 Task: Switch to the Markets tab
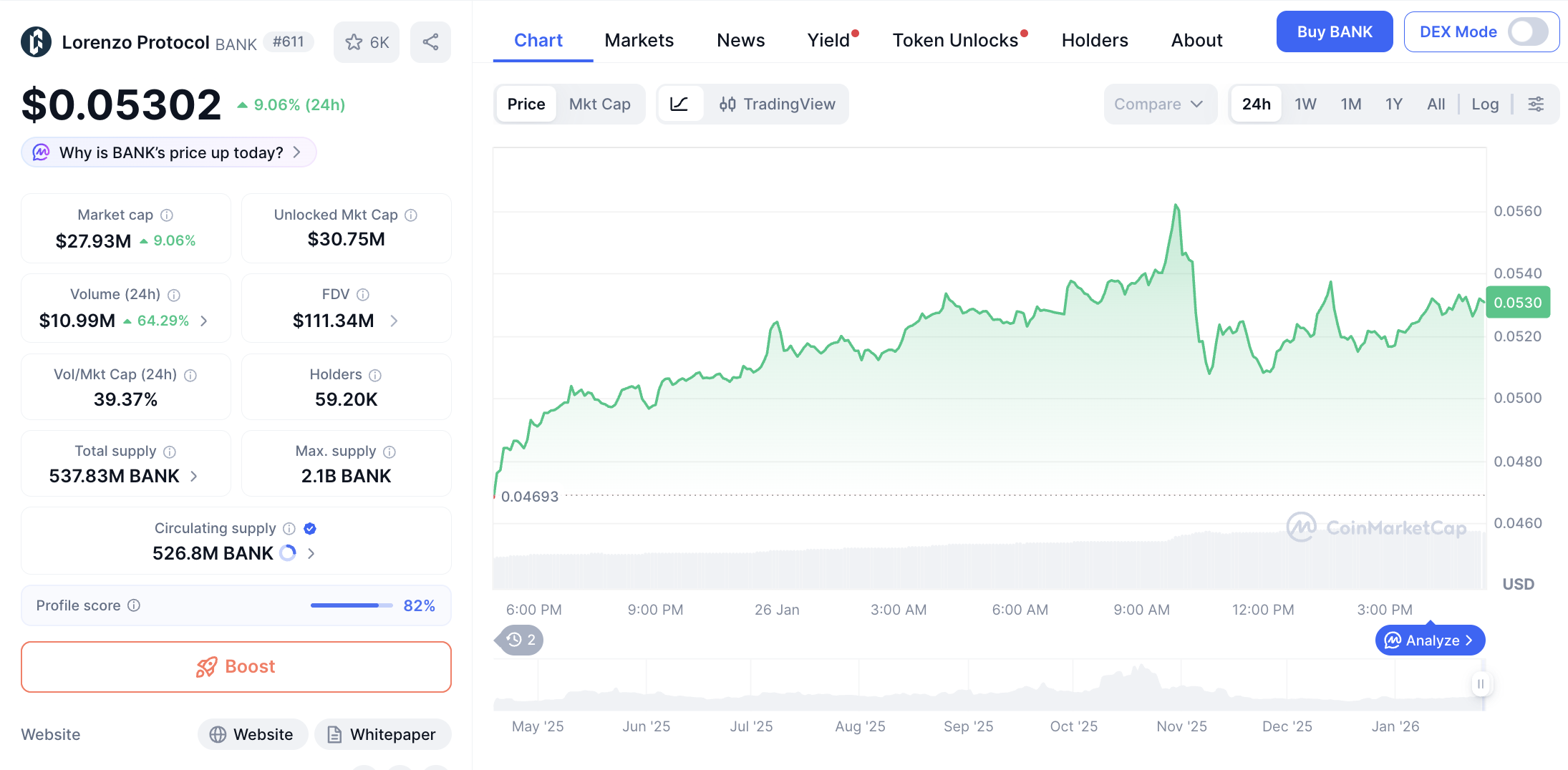point(639,41)
